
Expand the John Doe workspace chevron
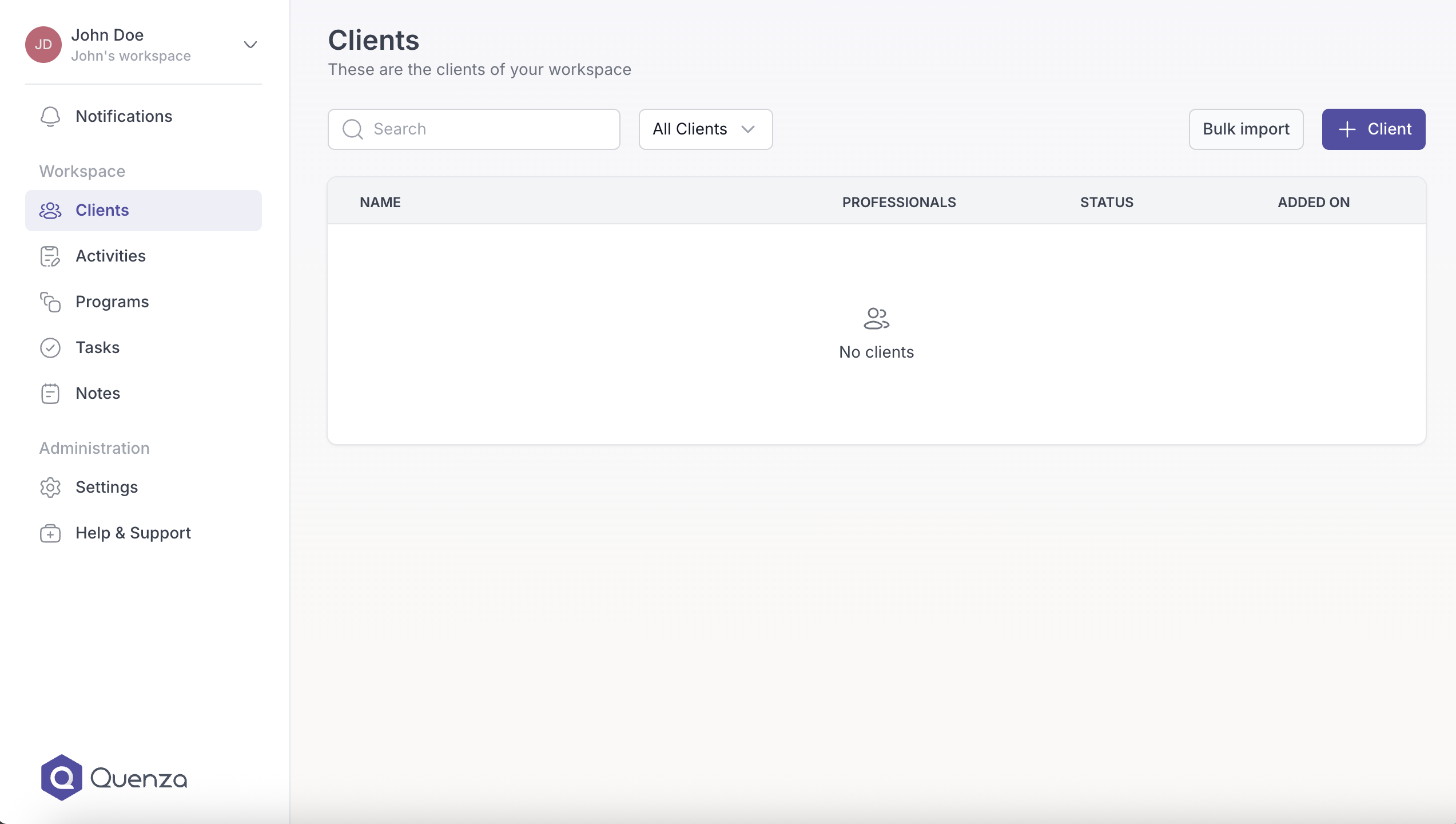pos(250,45)
